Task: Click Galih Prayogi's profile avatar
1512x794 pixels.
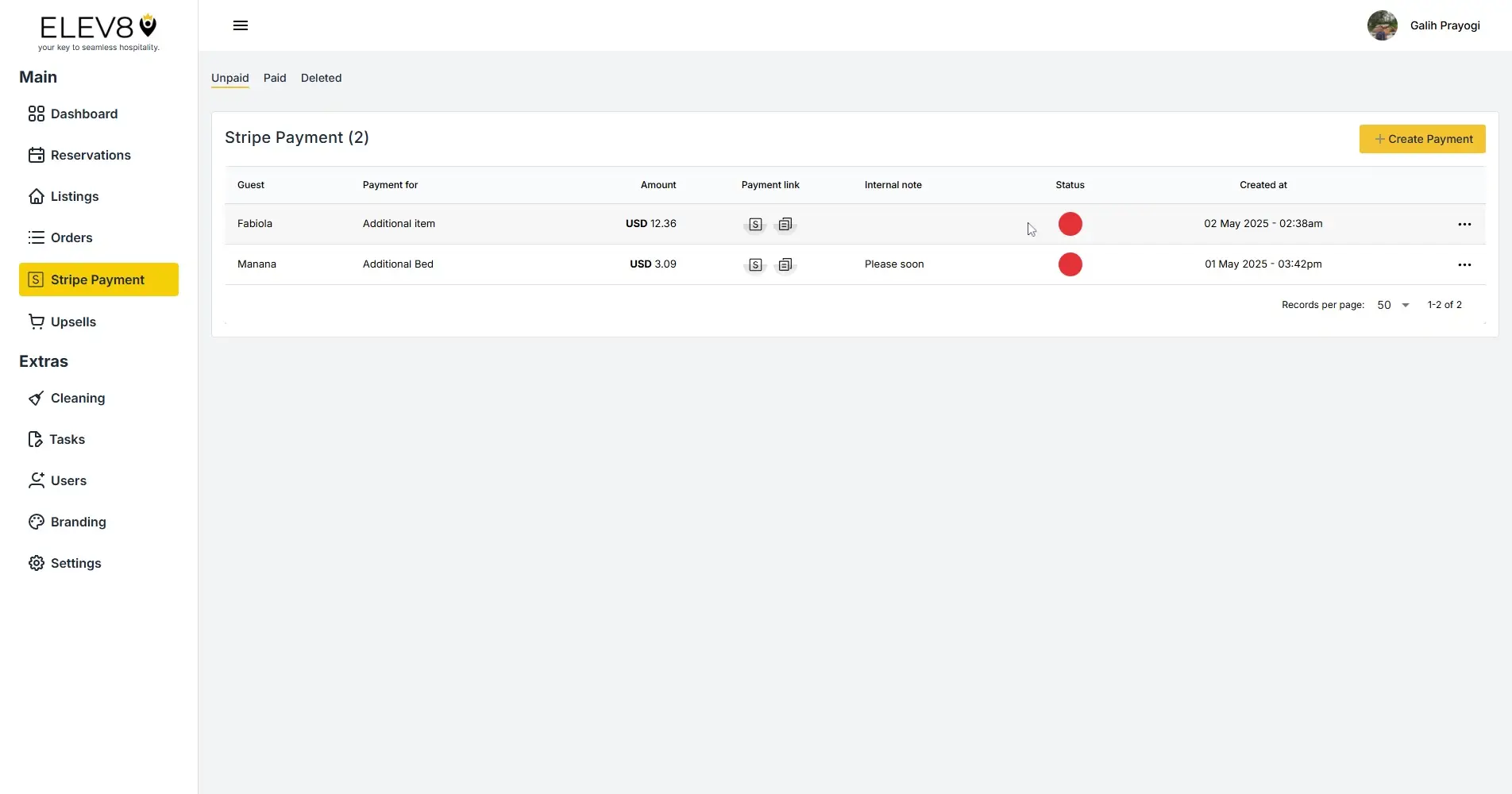Action: 1382,25
